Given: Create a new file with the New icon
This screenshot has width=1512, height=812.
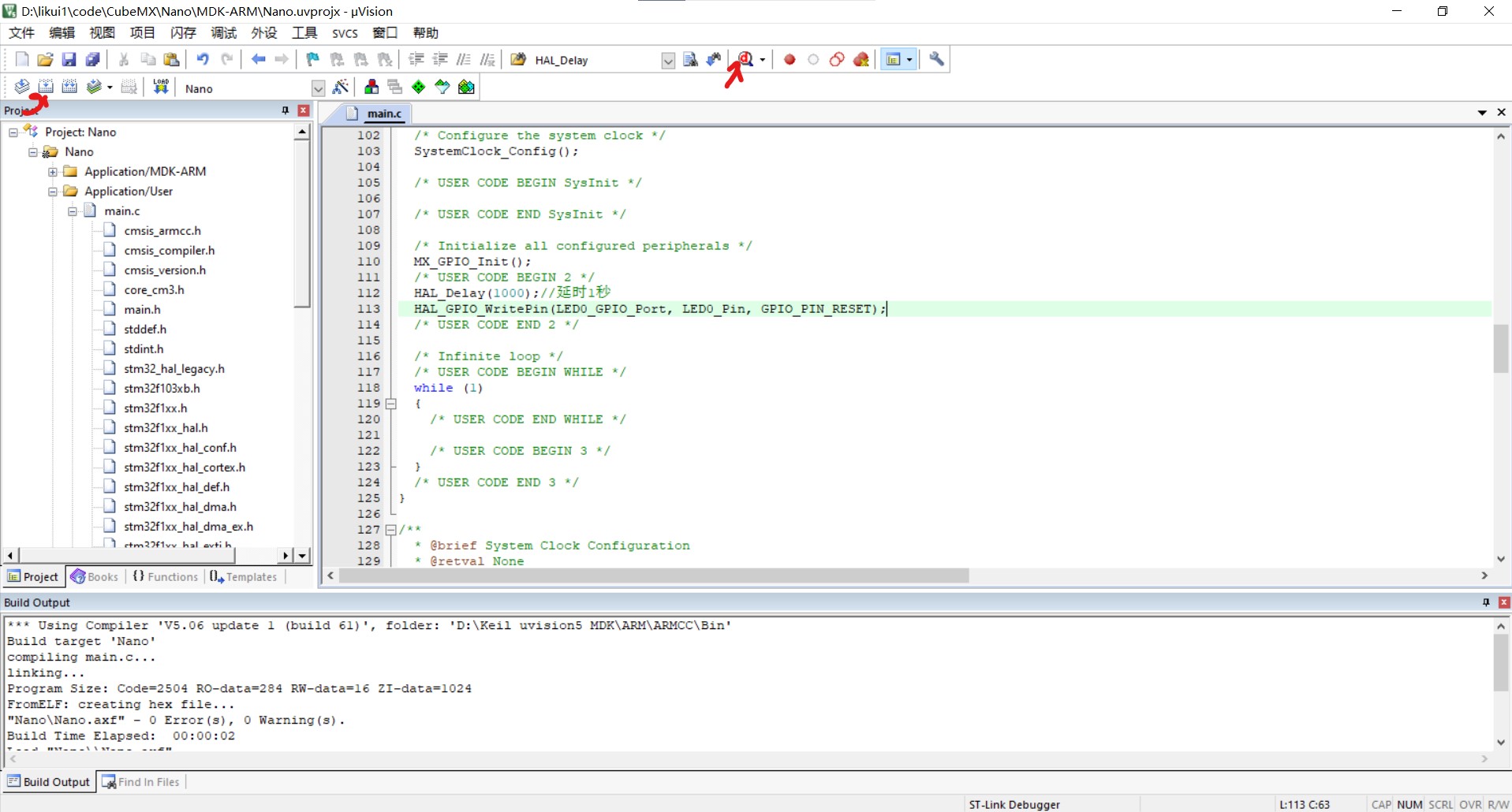Looking at the screenshot, I should tap(22, 60).
